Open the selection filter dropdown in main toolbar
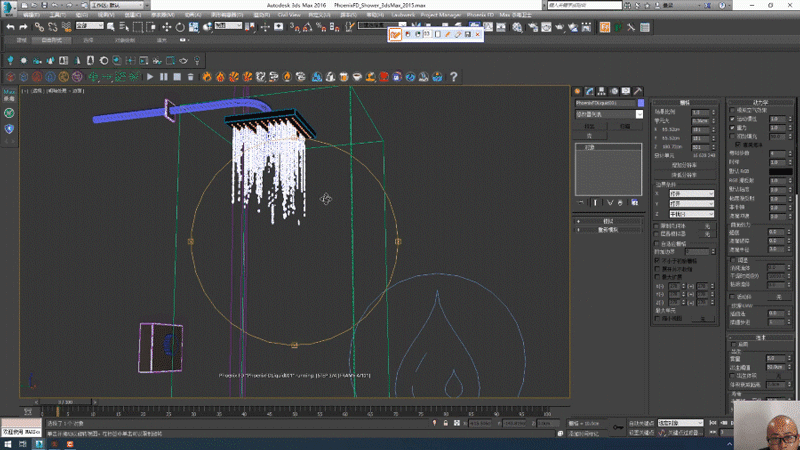Screen dimensions: 800x450 pyautogui.click(x=90, y=26)
